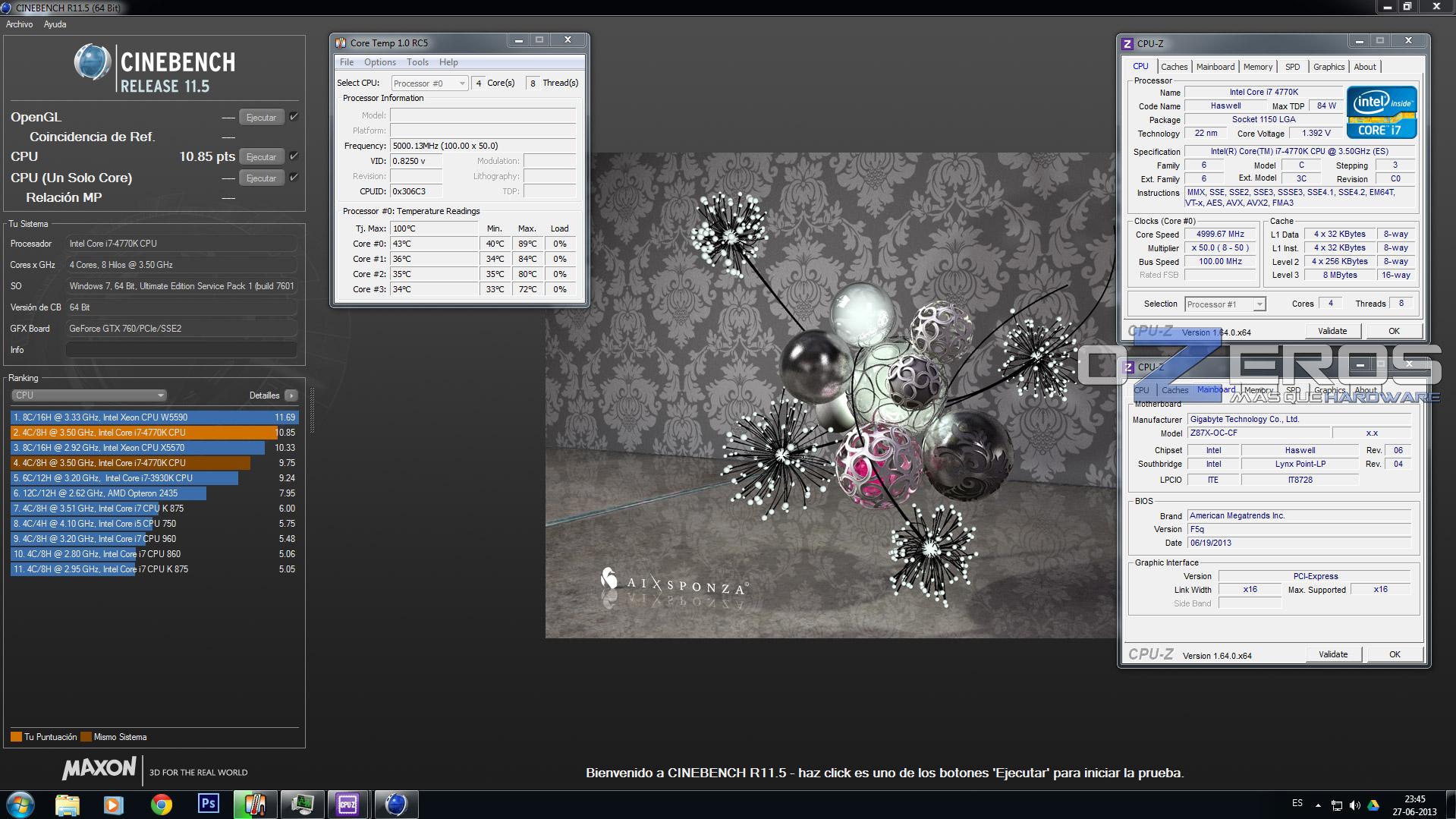Switch to Memory tab in upper CPU-Z
This screenshot has width=1456, height=819.
pos(1258,67)
